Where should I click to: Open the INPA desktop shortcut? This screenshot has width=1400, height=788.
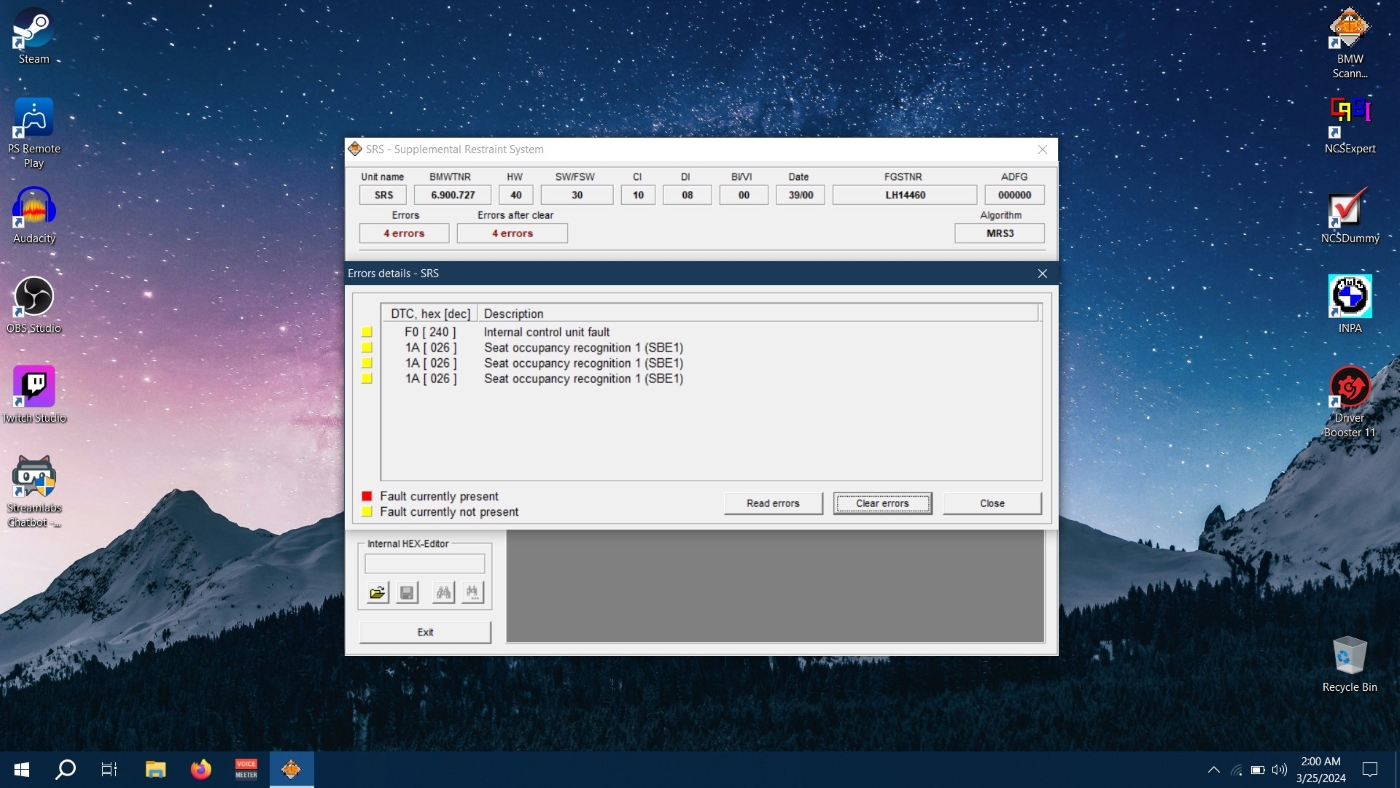1349,303
